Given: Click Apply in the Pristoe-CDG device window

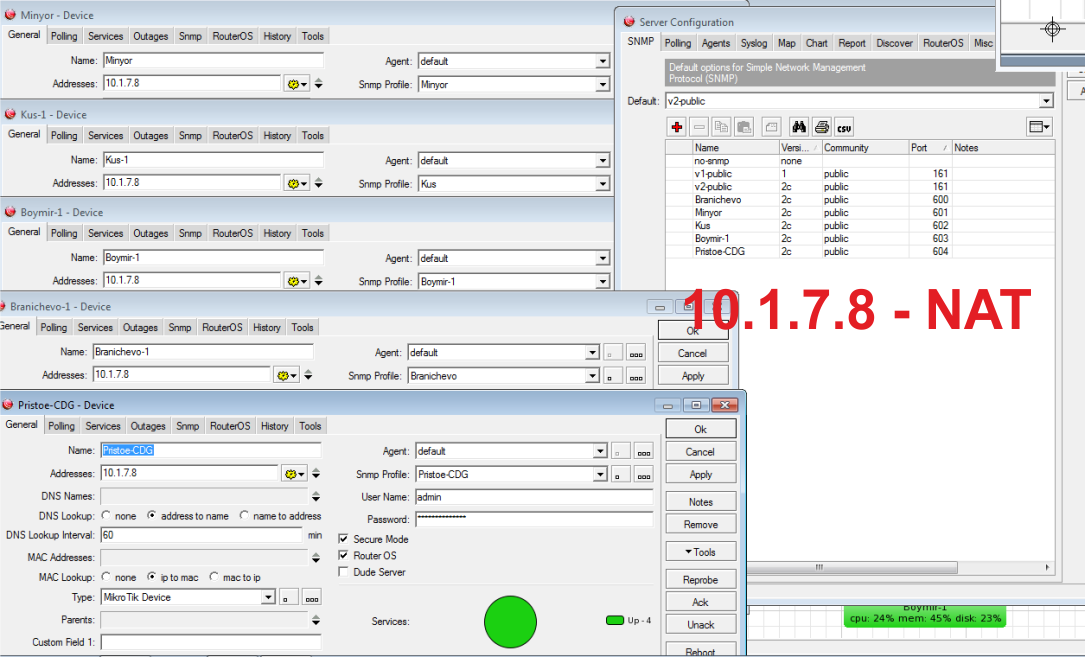Looking at the screenshot, I should 700,475.
